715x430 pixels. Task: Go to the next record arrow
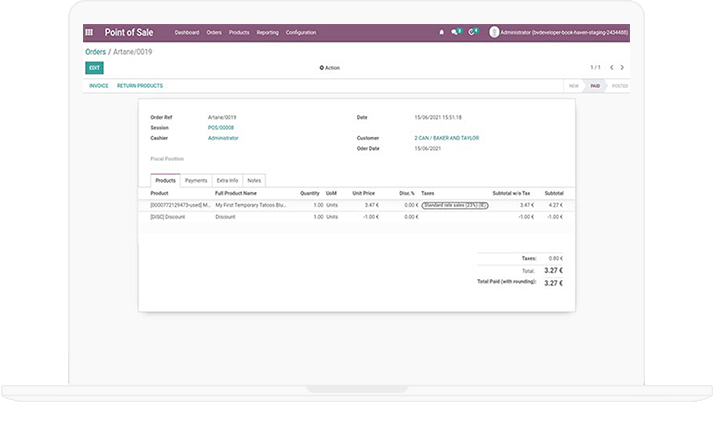(622, 68)
